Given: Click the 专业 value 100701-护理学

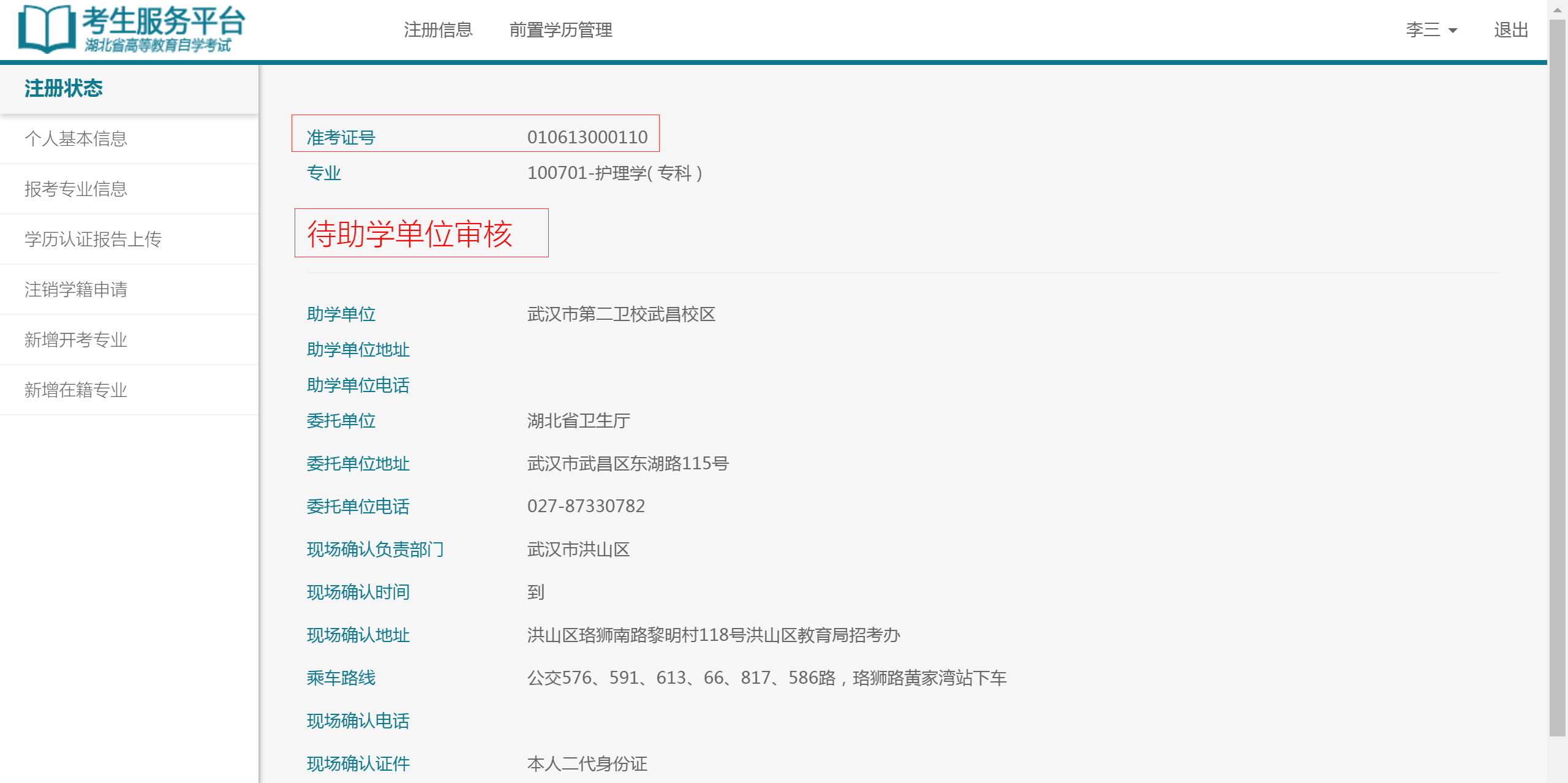Looking at the screenshot, I should (615, 172).
